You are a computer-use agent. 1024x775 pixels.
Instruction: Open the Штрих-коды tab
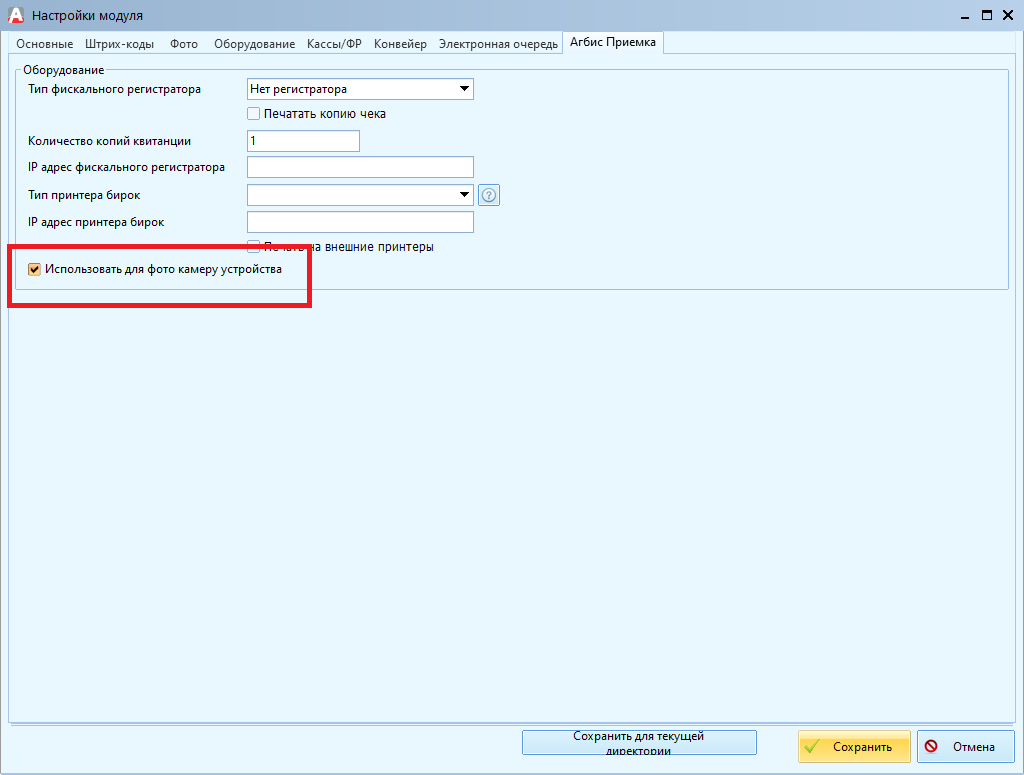click(120, 44)
